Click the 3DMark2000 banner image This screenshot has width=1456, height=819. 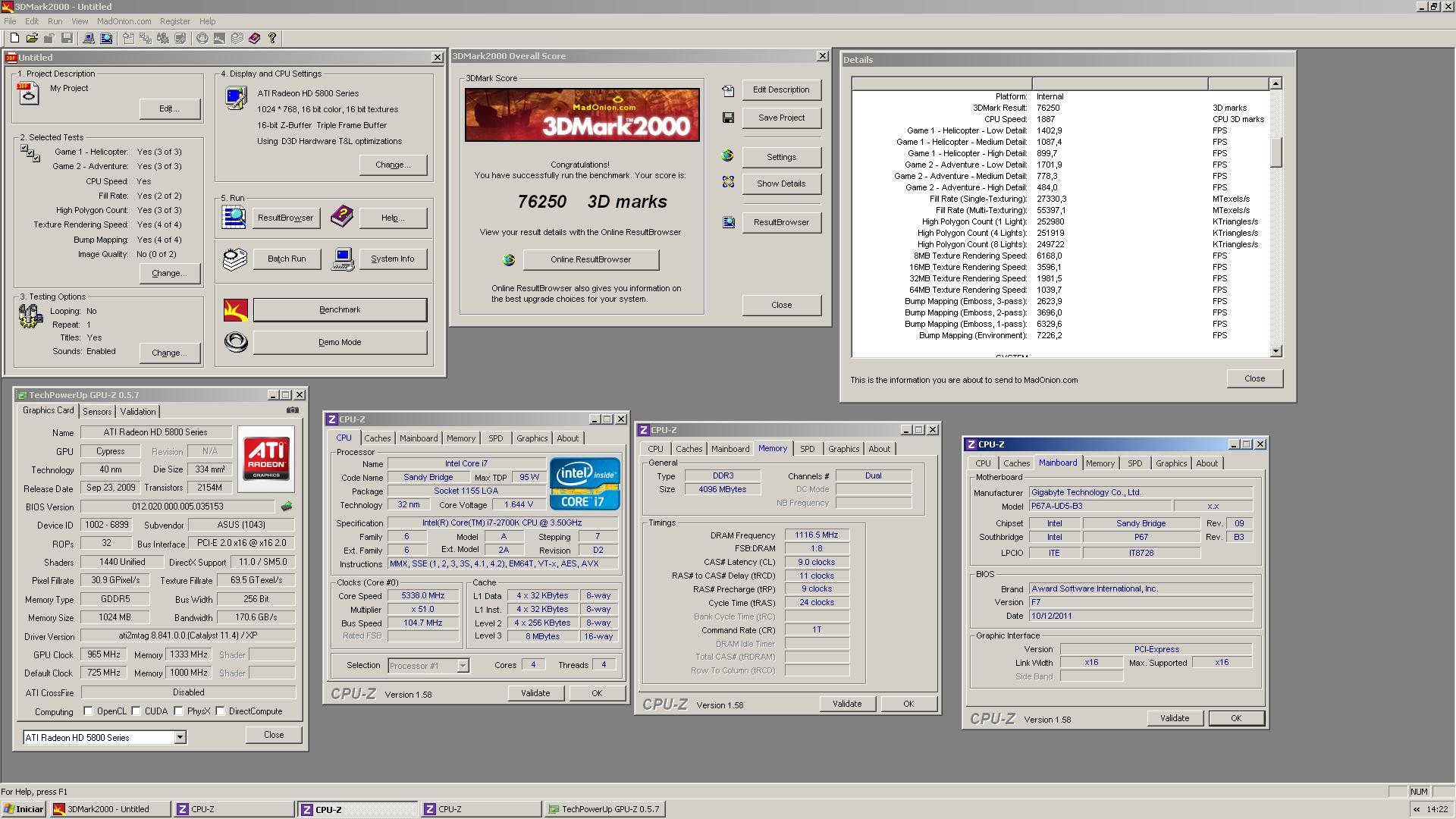pos(582,115)
